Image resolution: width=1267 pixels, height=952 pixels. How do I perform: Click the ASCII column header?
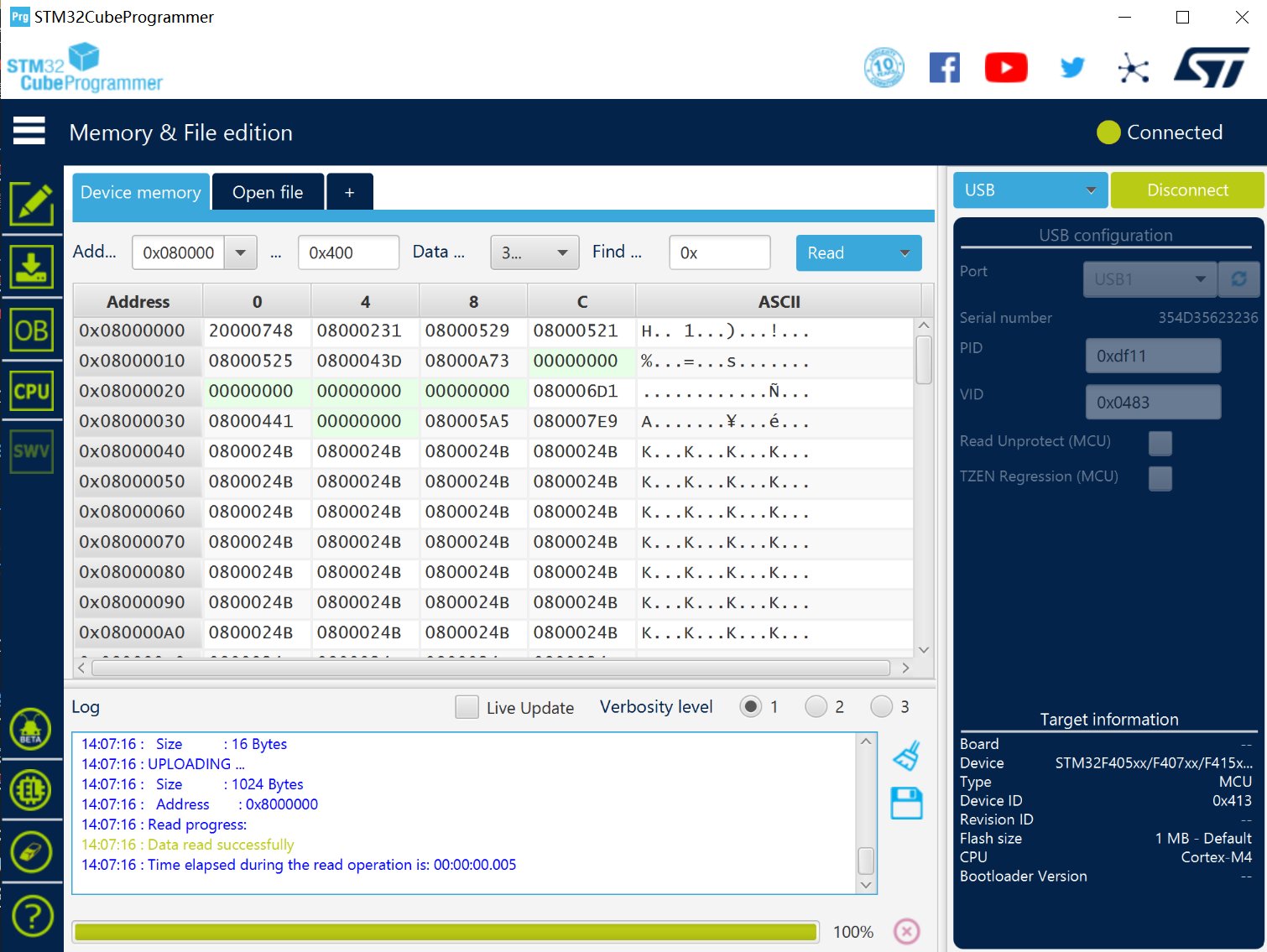click(779, 301)
